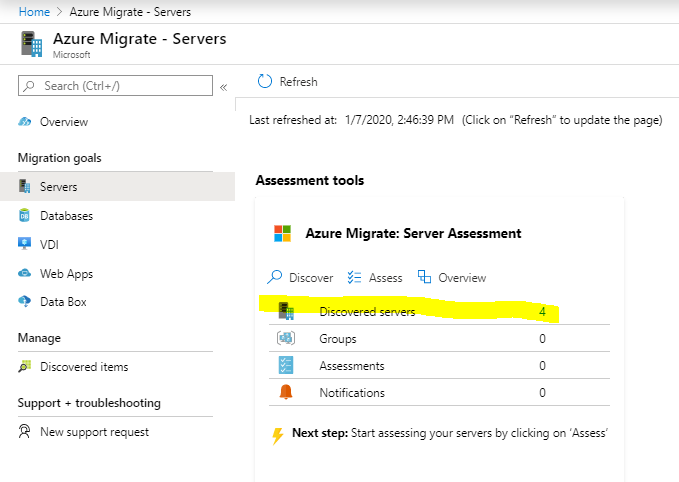Focus the Search (Ctrl+/) box
The height and width of the screenshot is (482, 679).
pos(115,86)
